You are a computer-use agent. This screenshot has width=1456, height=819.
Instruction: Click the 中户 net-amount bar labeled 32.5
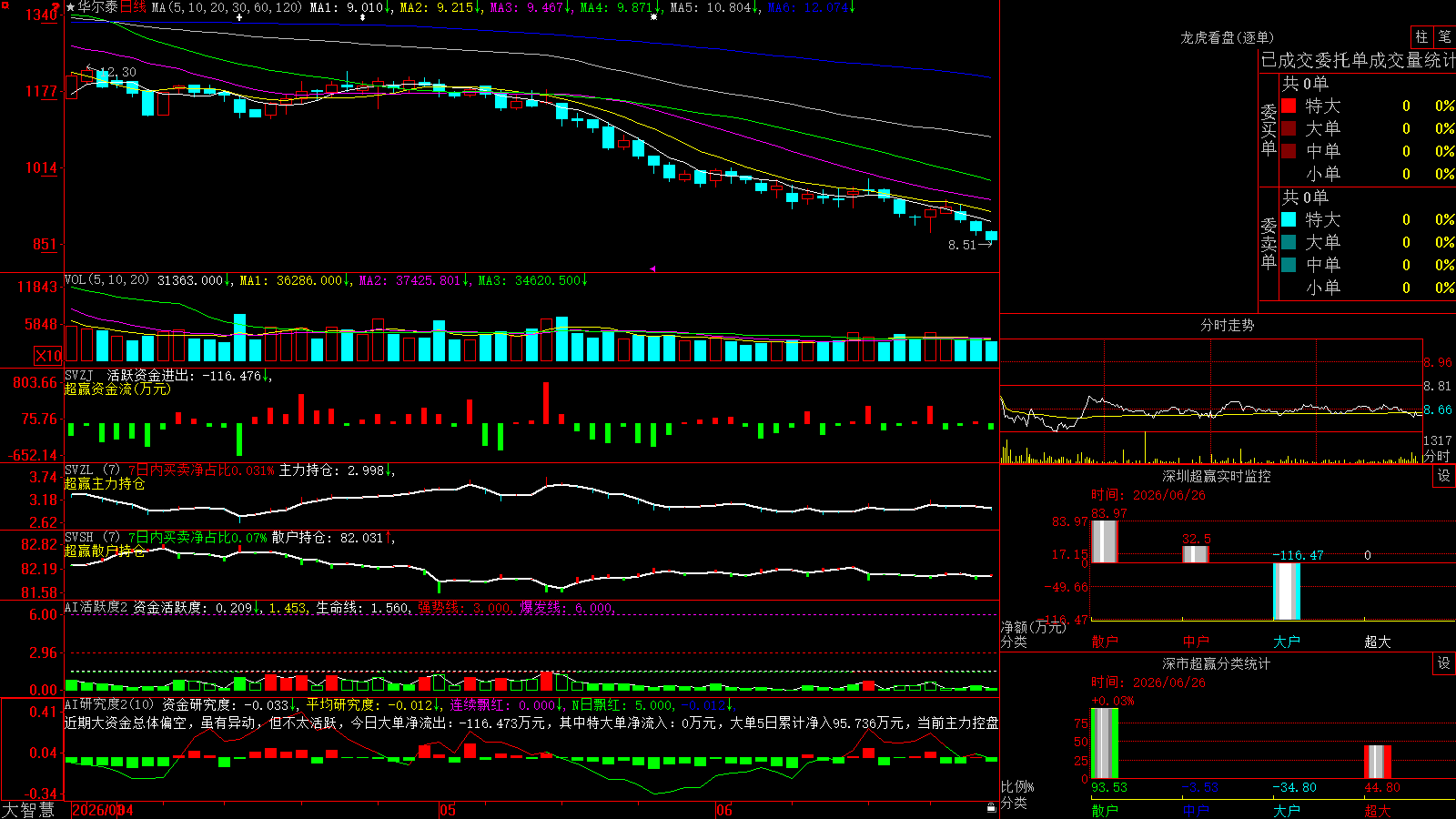[x=1195, y=554]
